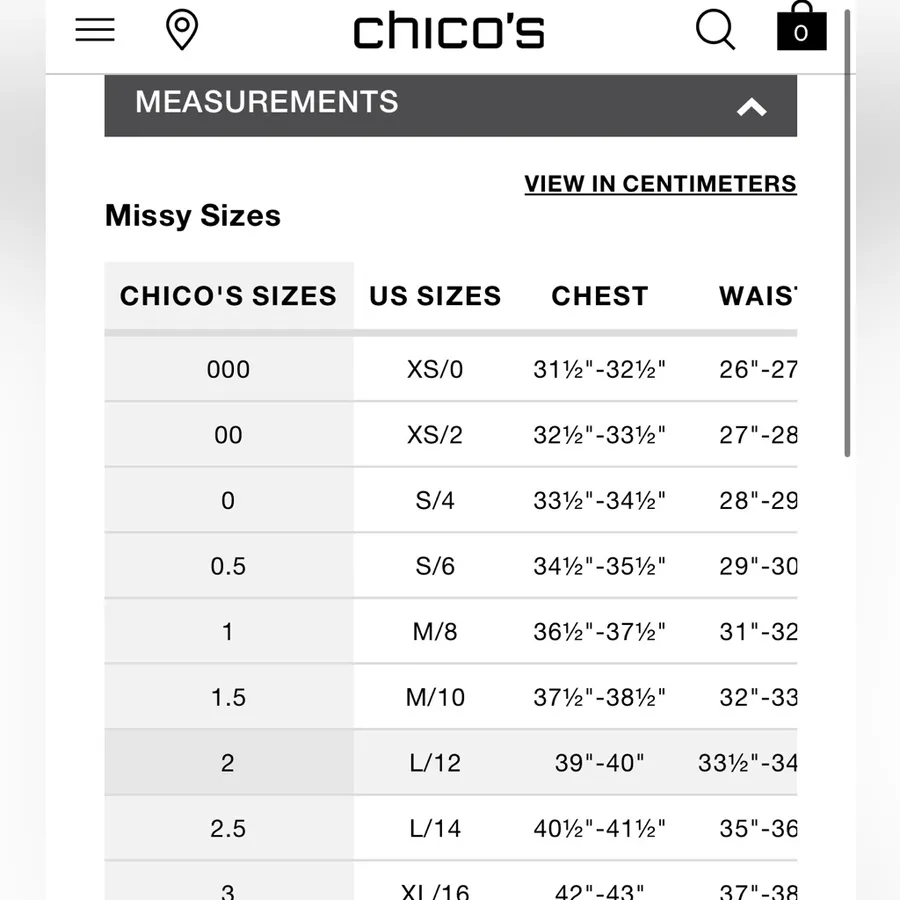The width and height of the screenshot is (900, 900).
Task: Click the Chico's logo
Action: 449,30
